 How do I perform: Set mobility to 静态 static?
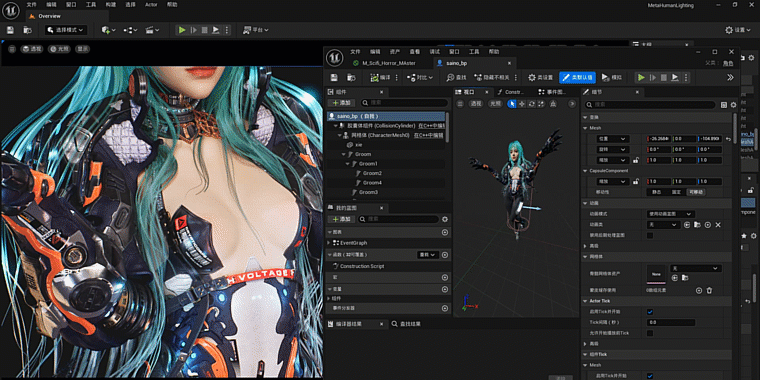[656, 192]
